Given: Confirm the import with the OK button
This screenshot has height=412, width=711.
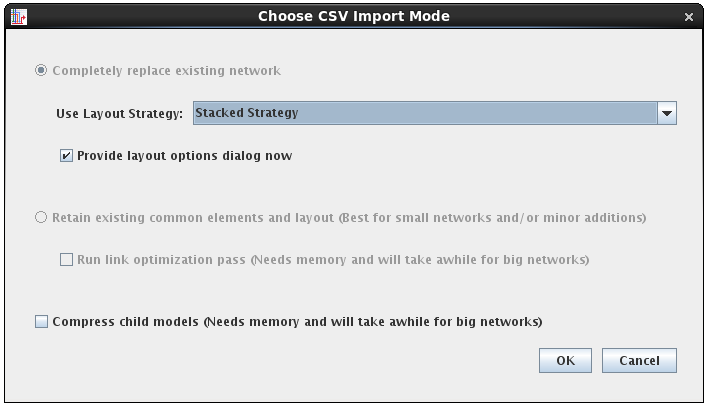Looking at the screenshot, I should point(565,360).
